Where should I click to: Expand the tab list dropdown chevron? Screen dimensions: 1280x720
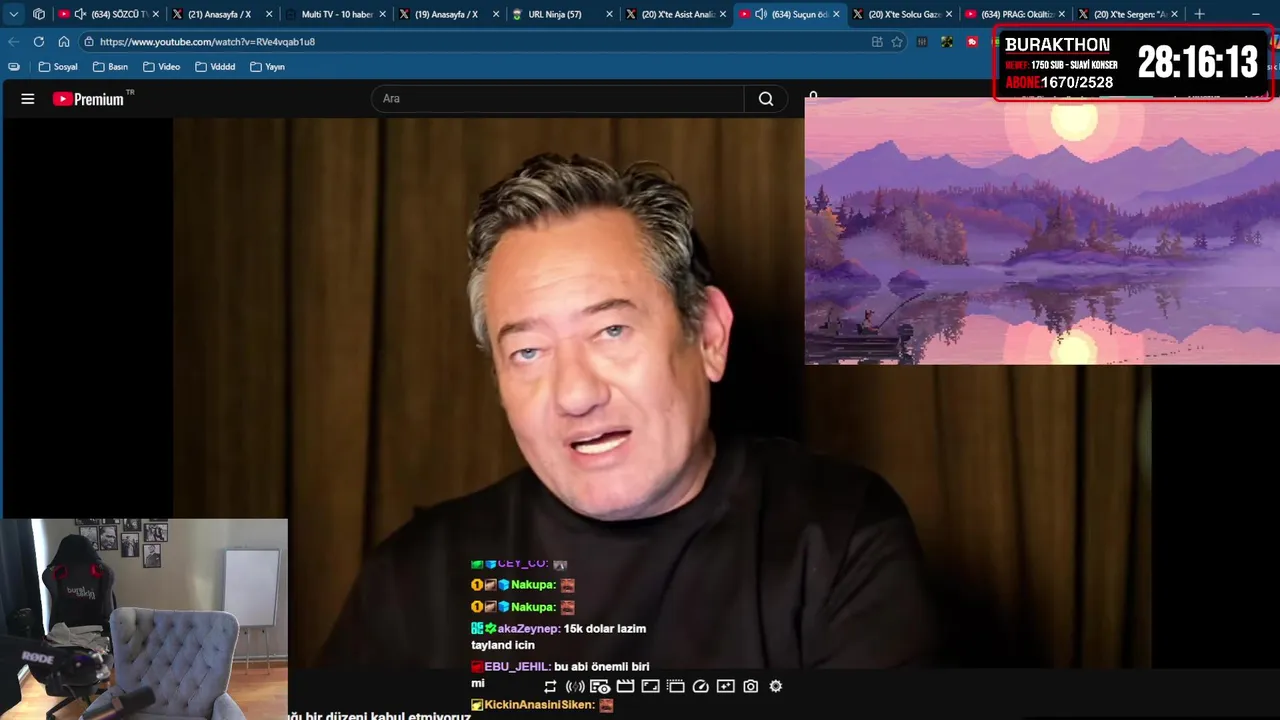[x=13, y=14]
